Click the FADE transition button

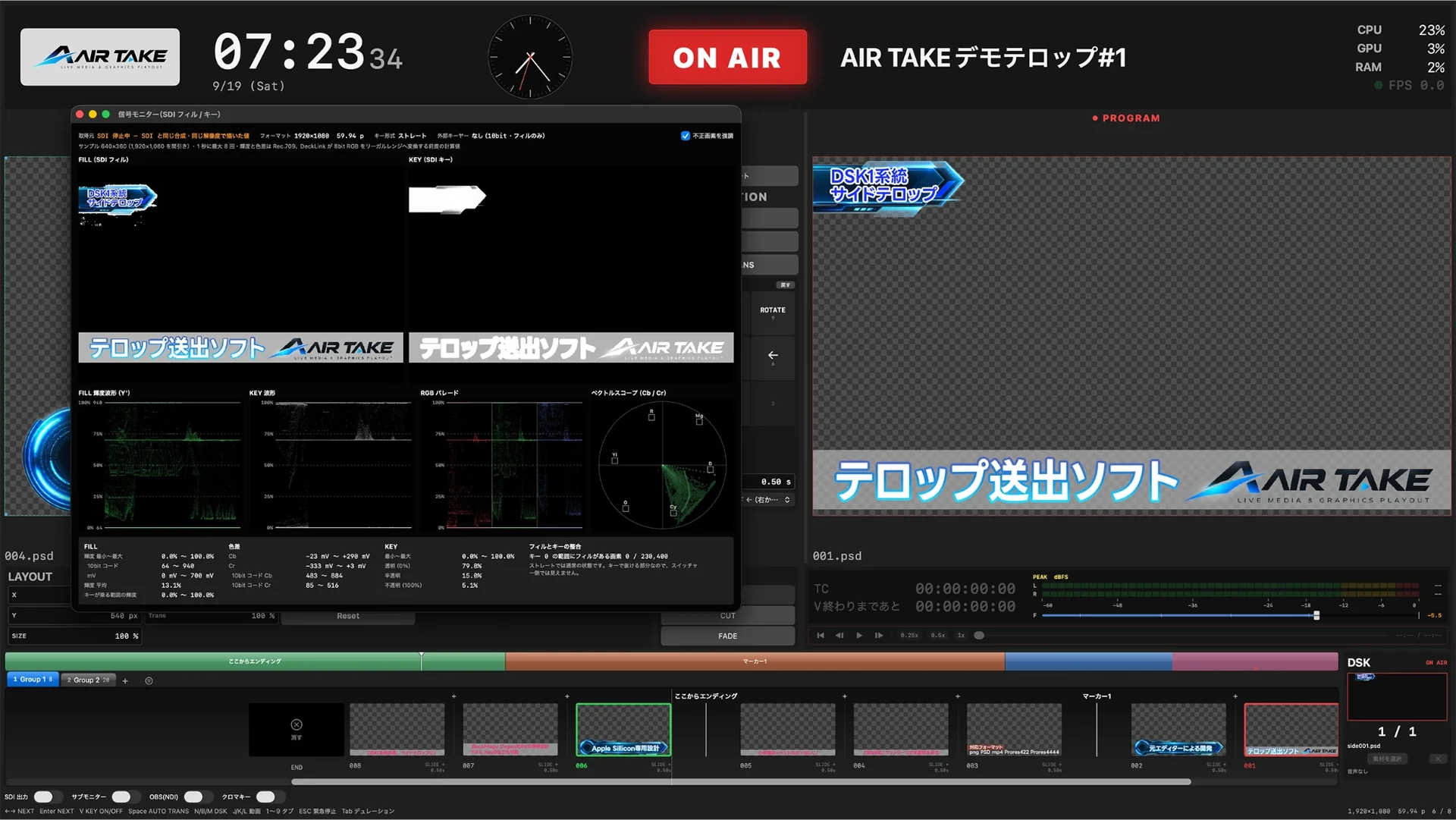click(x=728, y=636)
